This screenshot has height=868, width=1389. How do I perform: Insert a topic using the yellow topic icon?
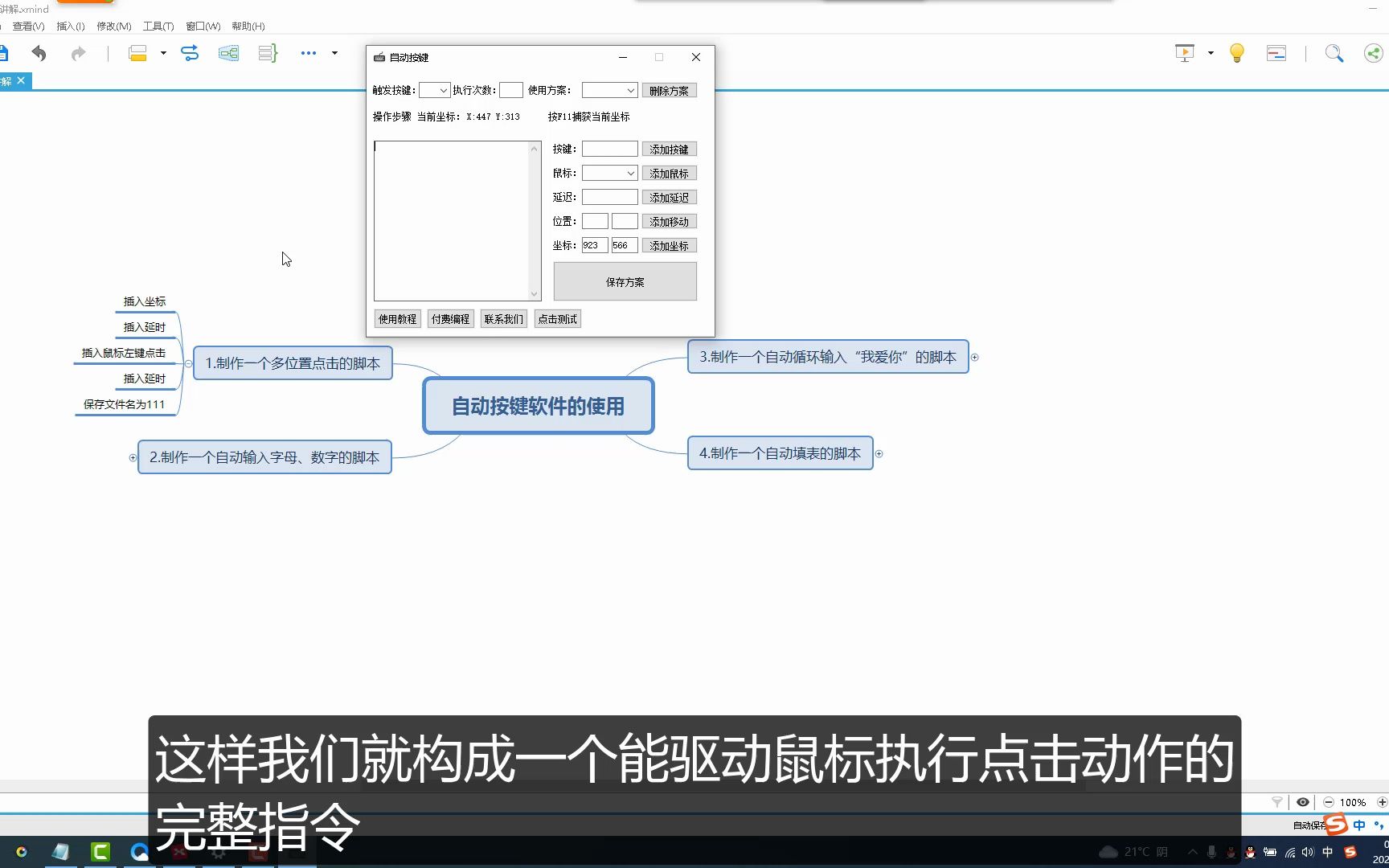[x=137, y=54]
